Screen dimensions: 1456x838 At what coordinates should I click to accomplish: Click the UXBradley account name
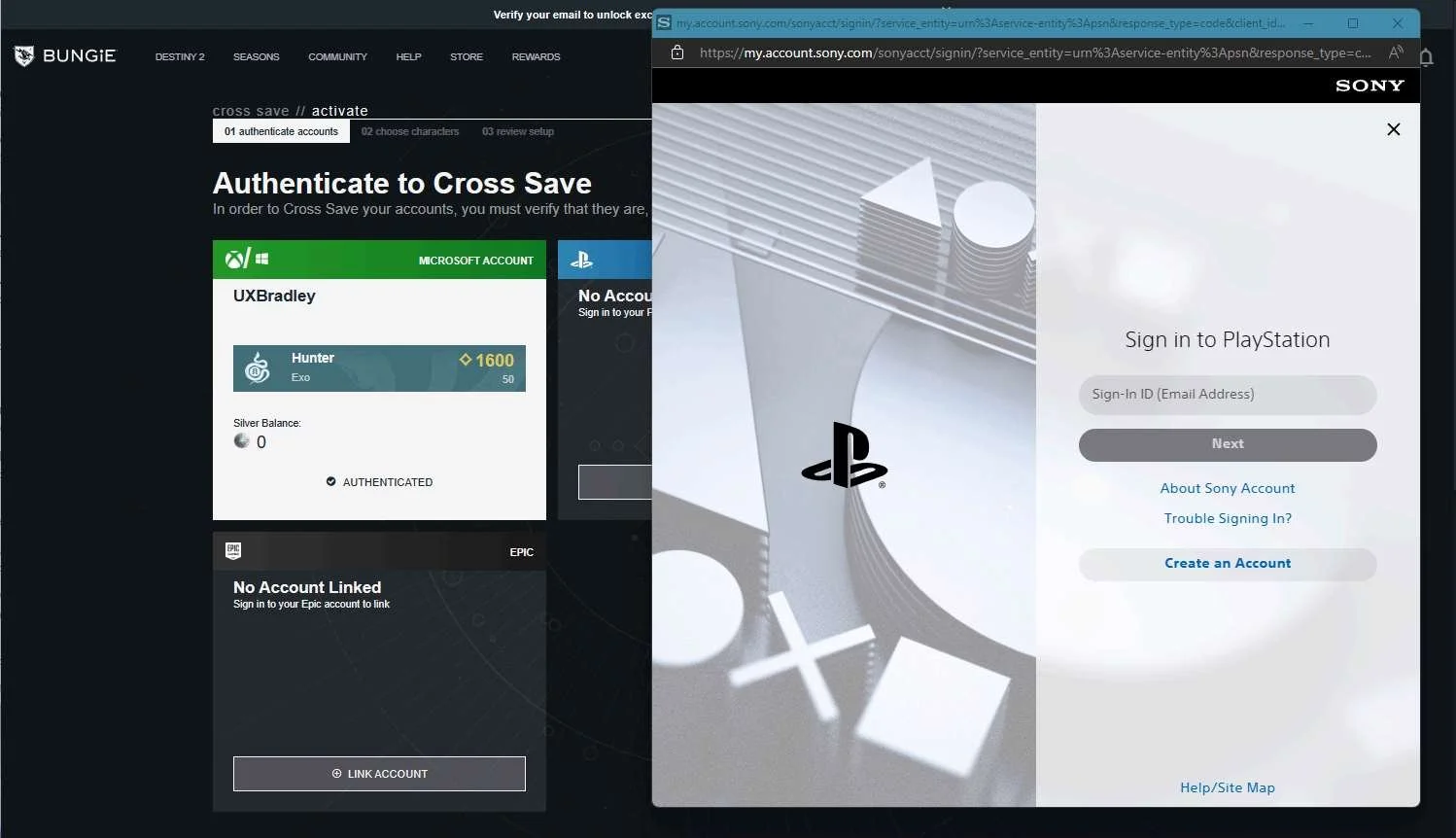[x=274, y=296]
